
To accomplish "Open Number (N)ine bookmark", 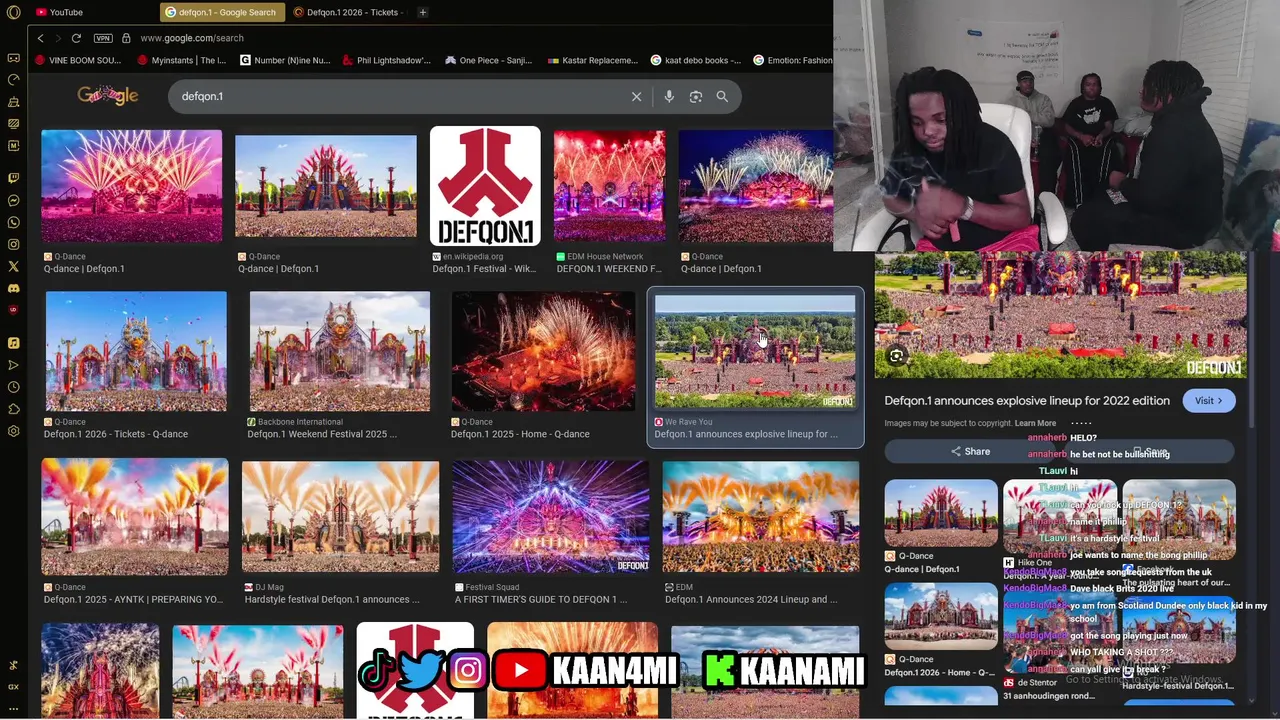I will (285, 60).
